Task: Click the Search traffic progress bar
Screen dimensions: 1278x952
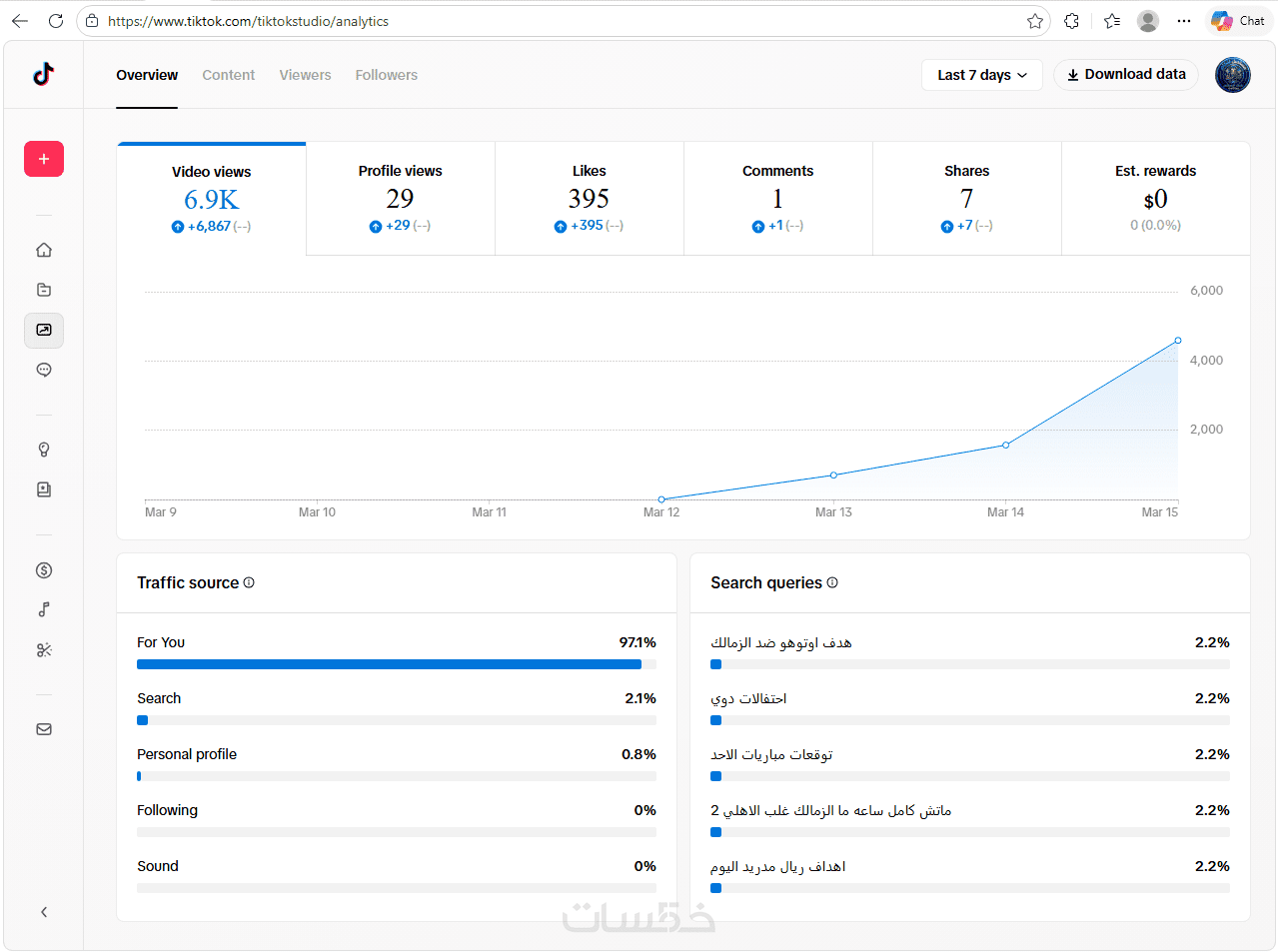Action: point(397,720)
